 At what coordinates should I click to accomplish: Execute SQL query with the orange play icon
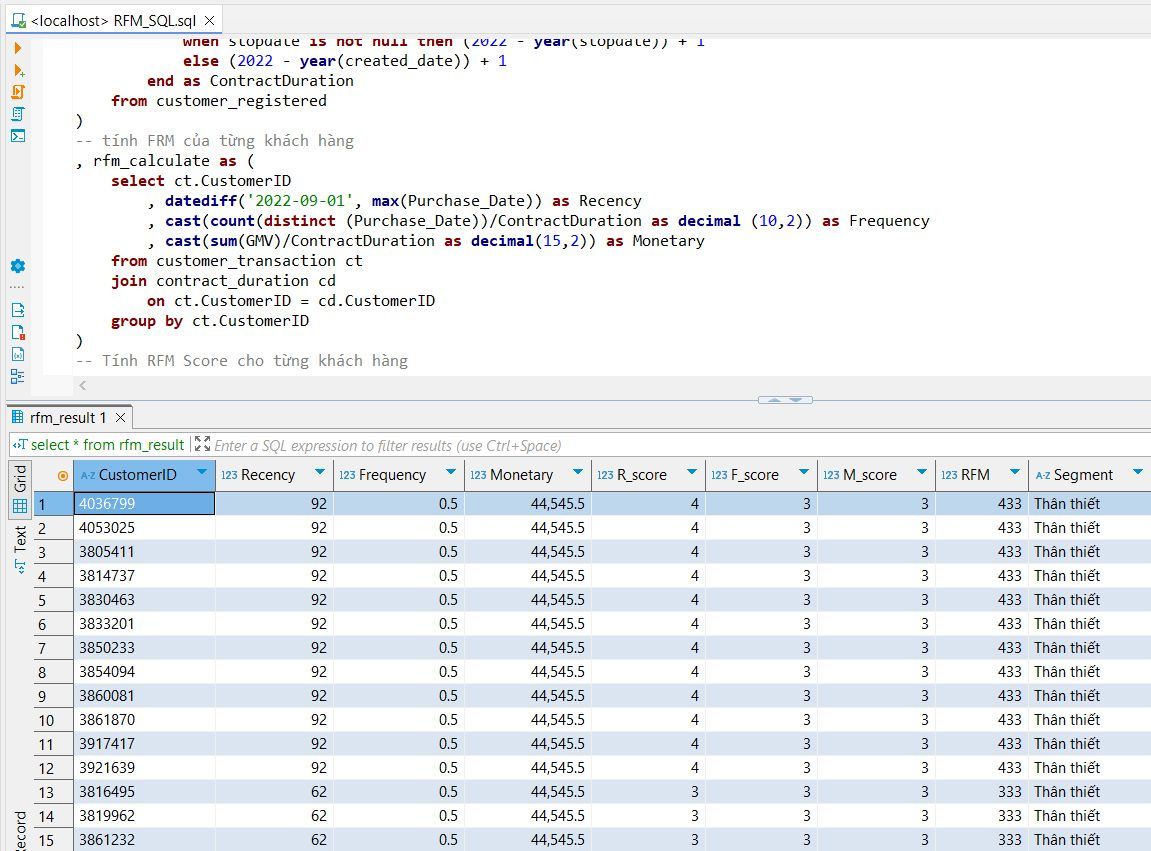(18, 48)
